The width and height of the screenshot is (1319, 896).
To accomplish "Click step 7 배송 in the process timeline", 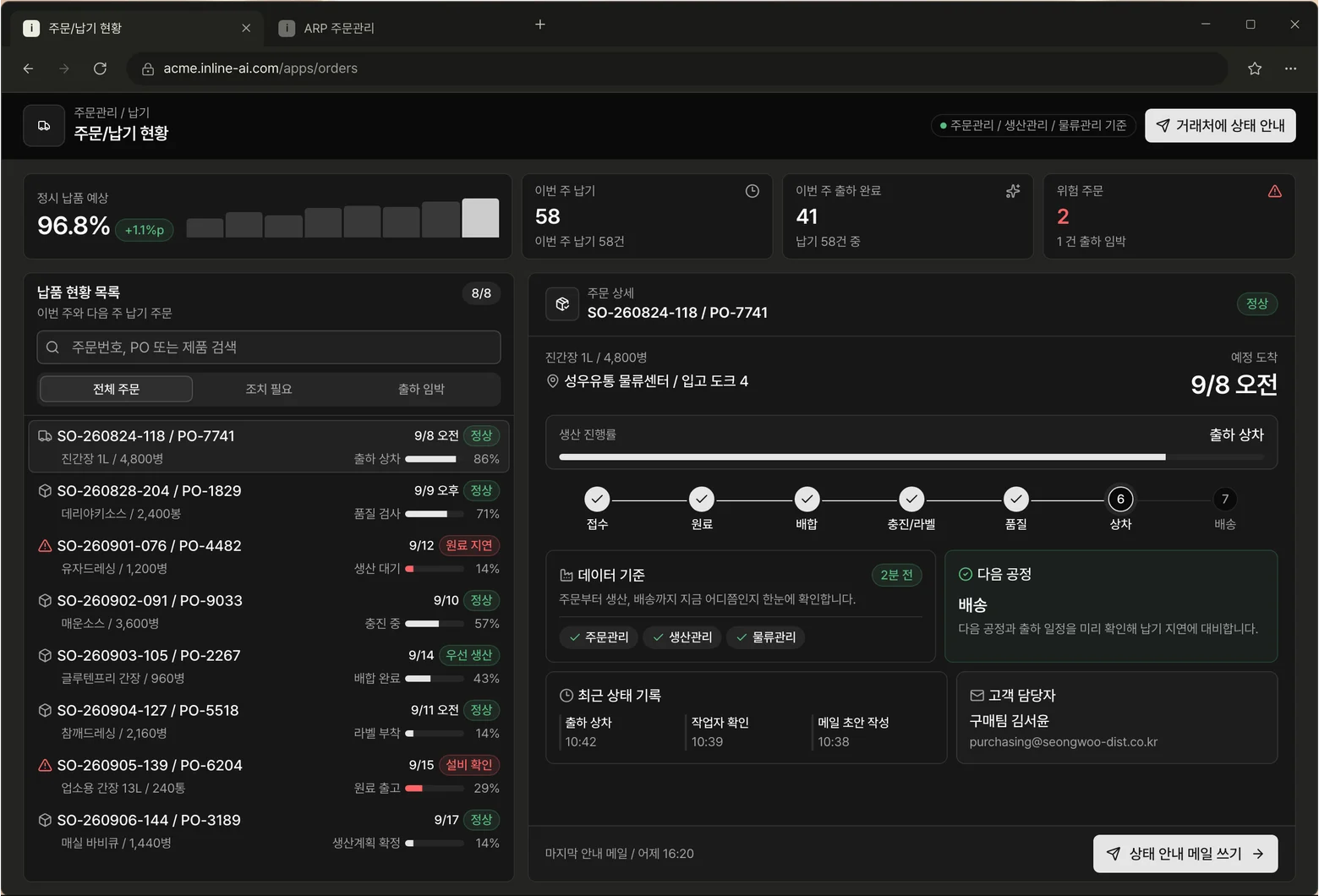I will [x=1225, y=500].
